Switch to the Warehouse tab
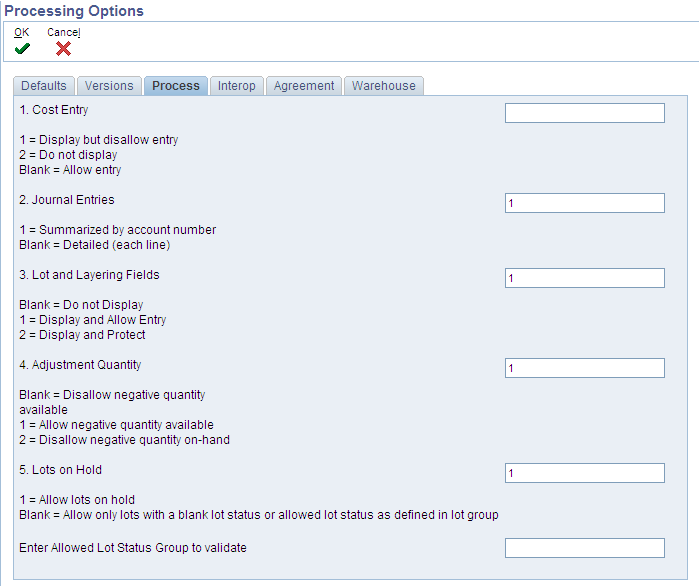The image size is (699, 586). [x=384, y=86]
